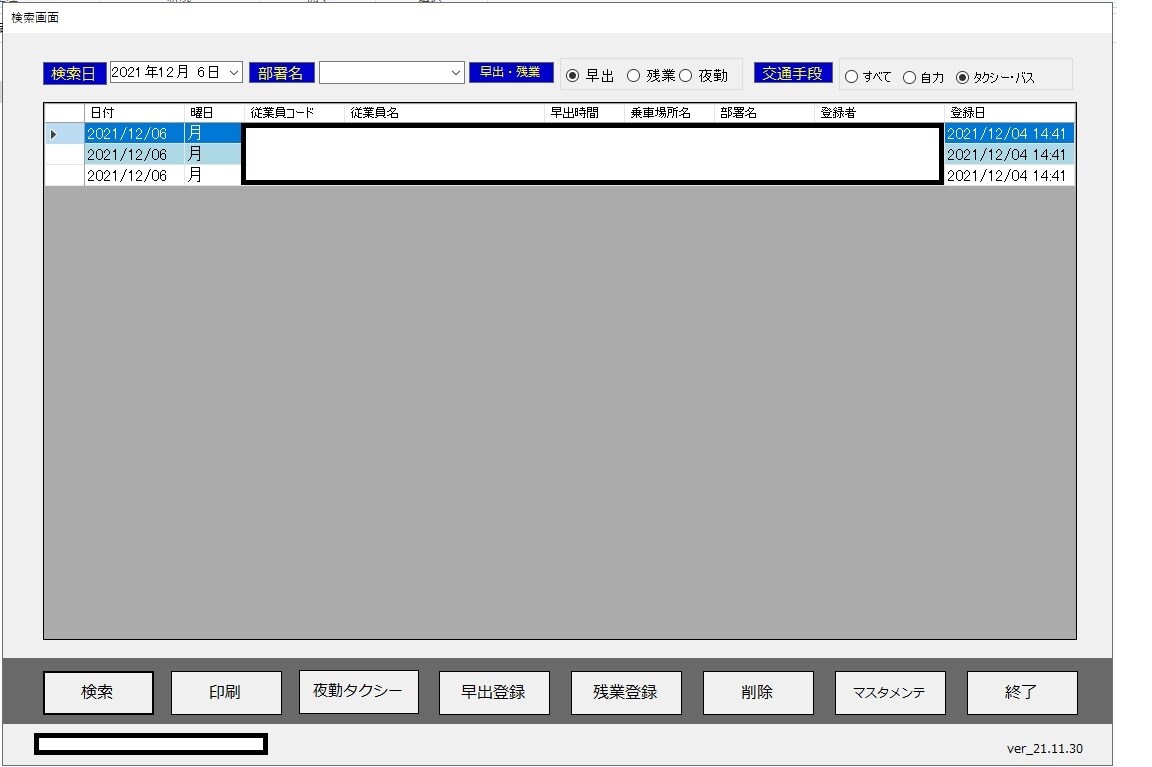Click the 登録日 column header
1152x767 pixels.
pos(1009,112)
